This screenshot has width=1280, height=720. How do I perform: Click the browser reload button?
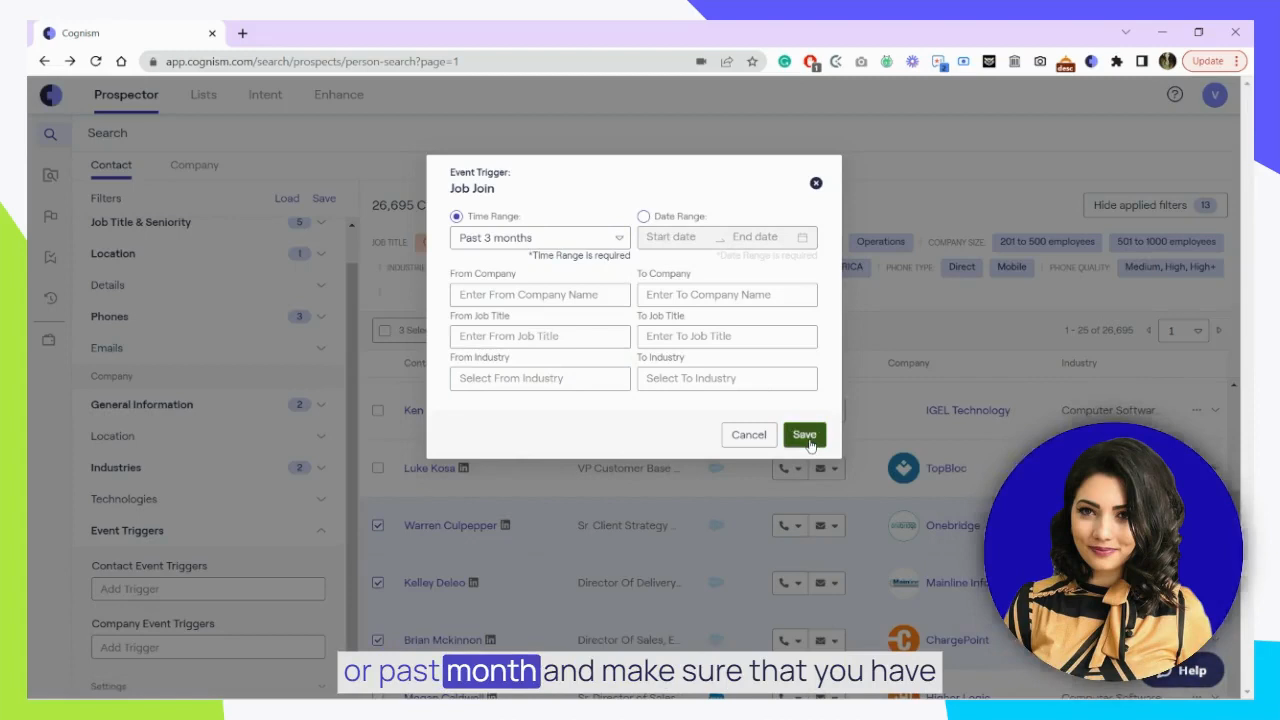95,61
